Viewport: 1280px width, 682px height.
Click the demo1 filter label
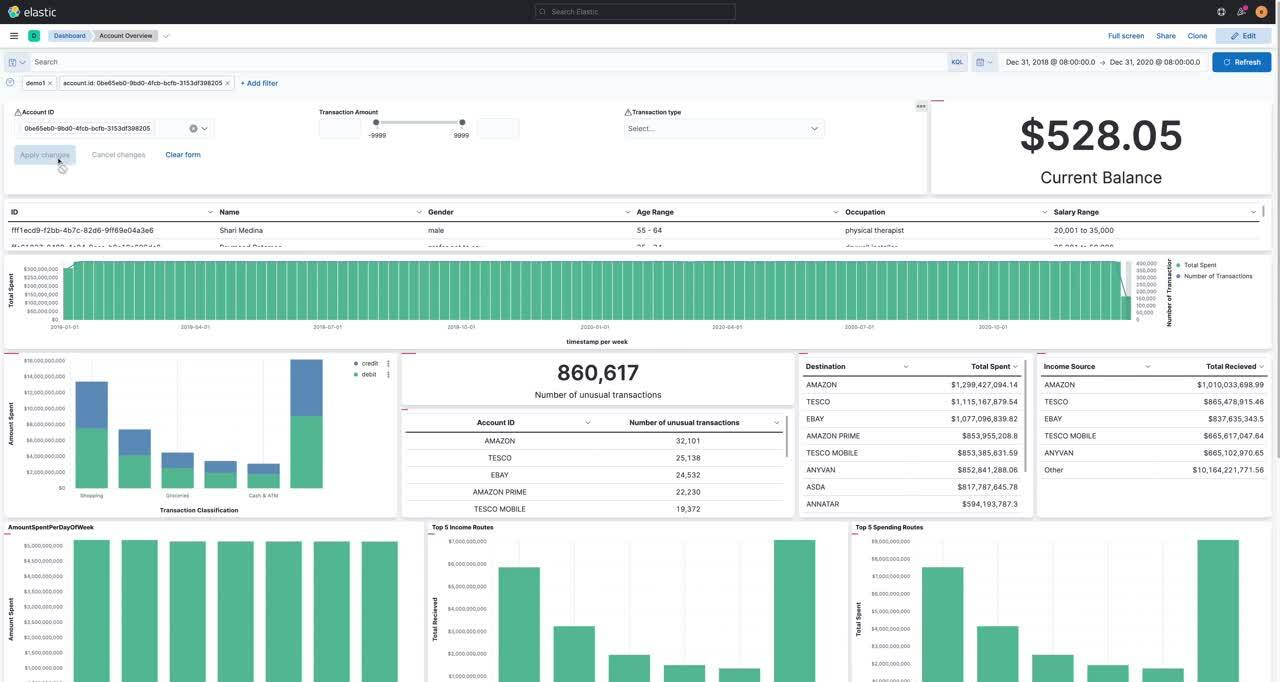pyautogui.click(x=35, y=83)
